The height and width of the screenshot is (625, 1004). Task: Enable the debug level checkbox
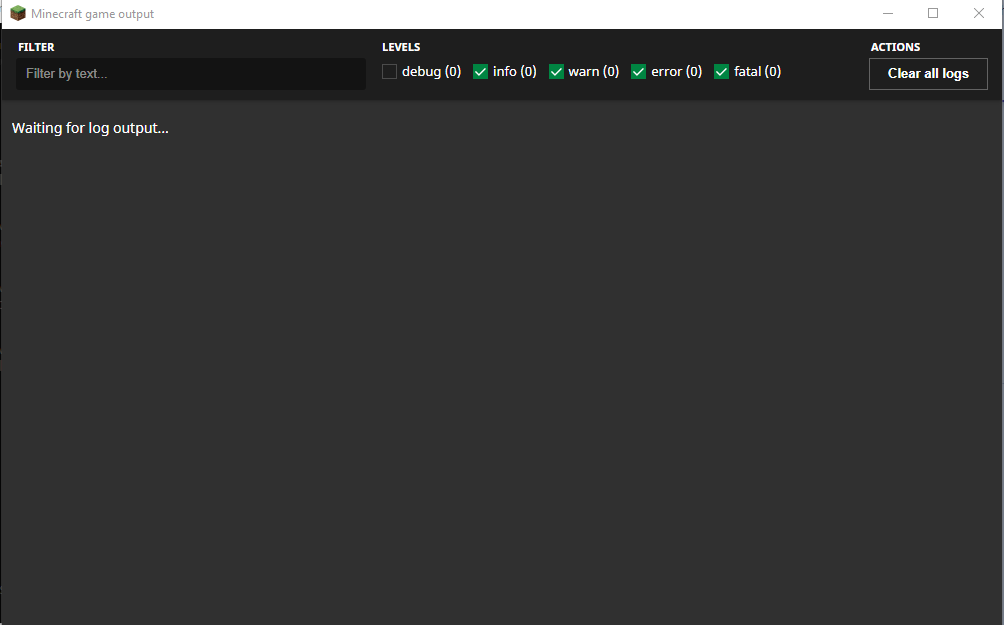tap(389, 72)
